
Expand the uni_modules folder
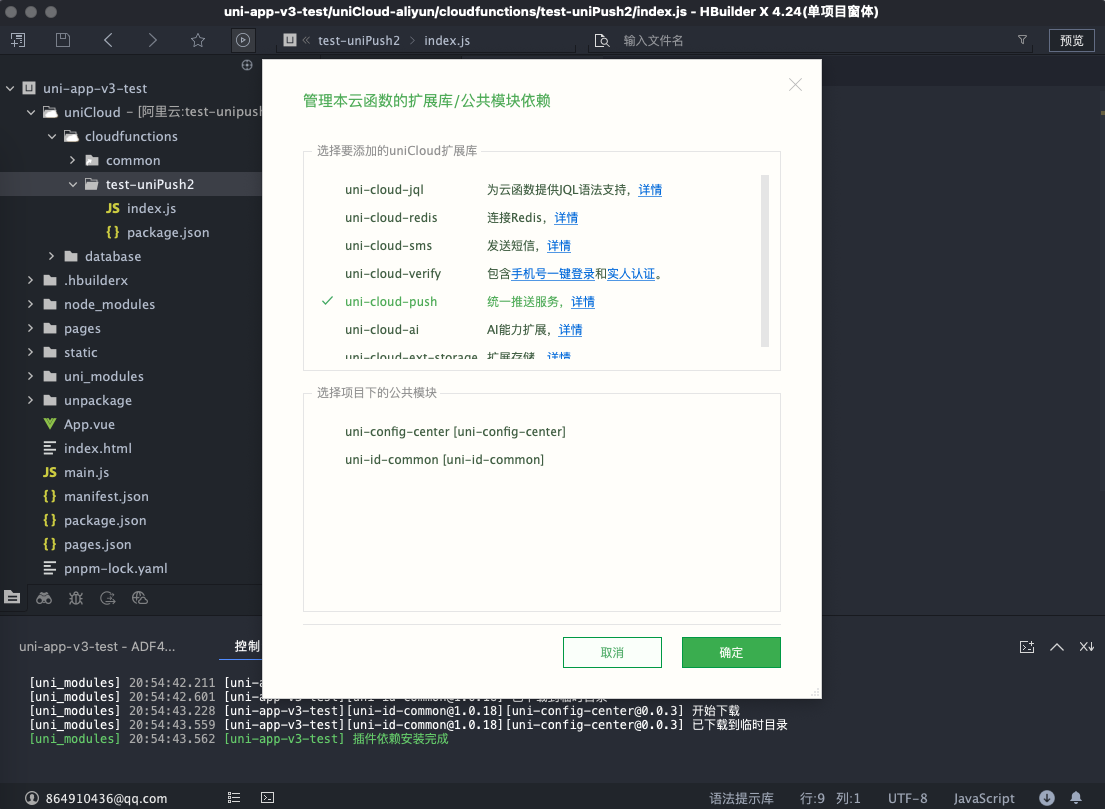[x=30, y=376]
